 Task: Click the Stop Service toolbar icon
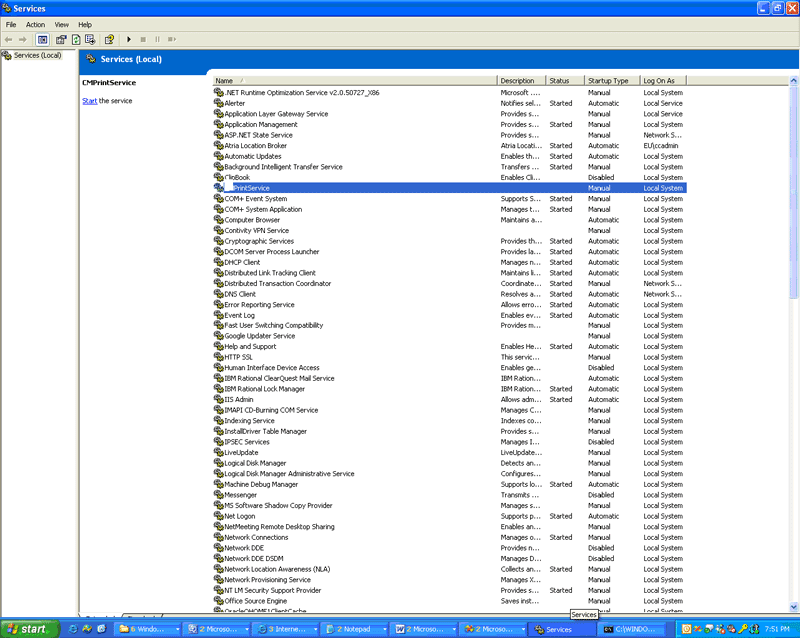[143, 39]
